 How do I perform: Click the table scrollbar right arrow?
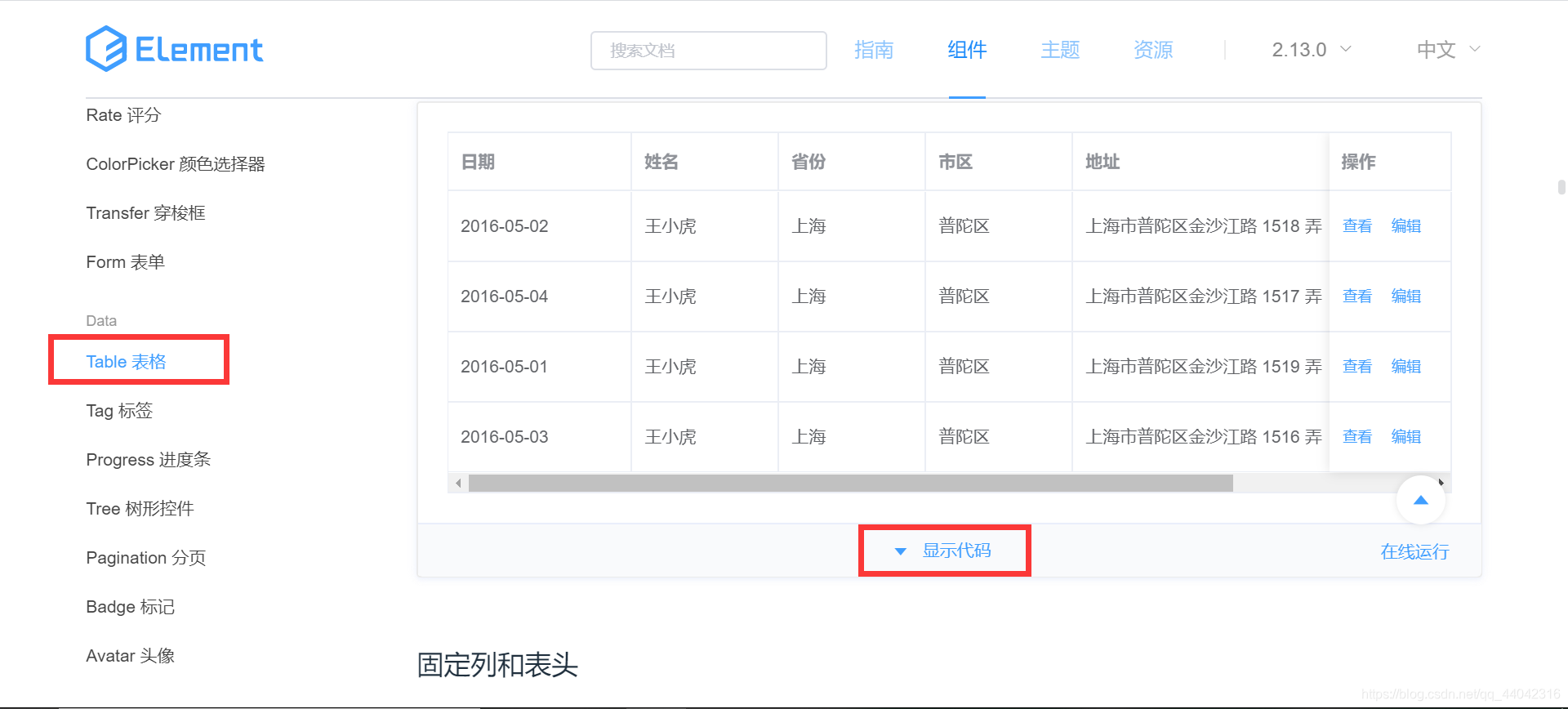tap(1441, 483)
